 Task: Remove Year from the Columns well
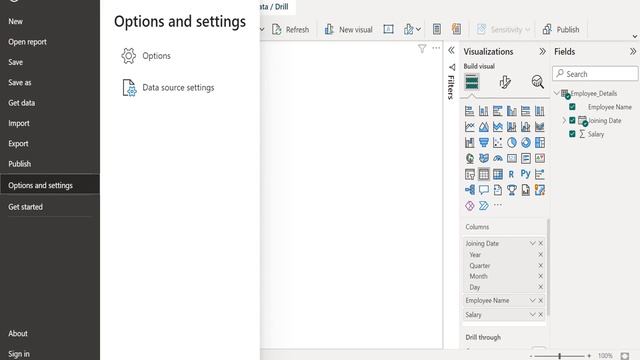(540, 255)
